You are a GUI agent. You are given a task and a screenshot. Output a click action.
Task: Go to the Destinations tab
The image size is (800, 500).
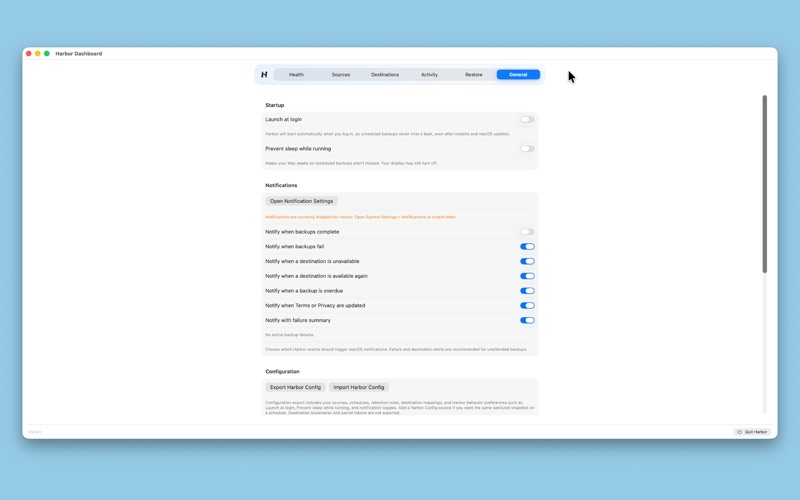pos(385,74)
